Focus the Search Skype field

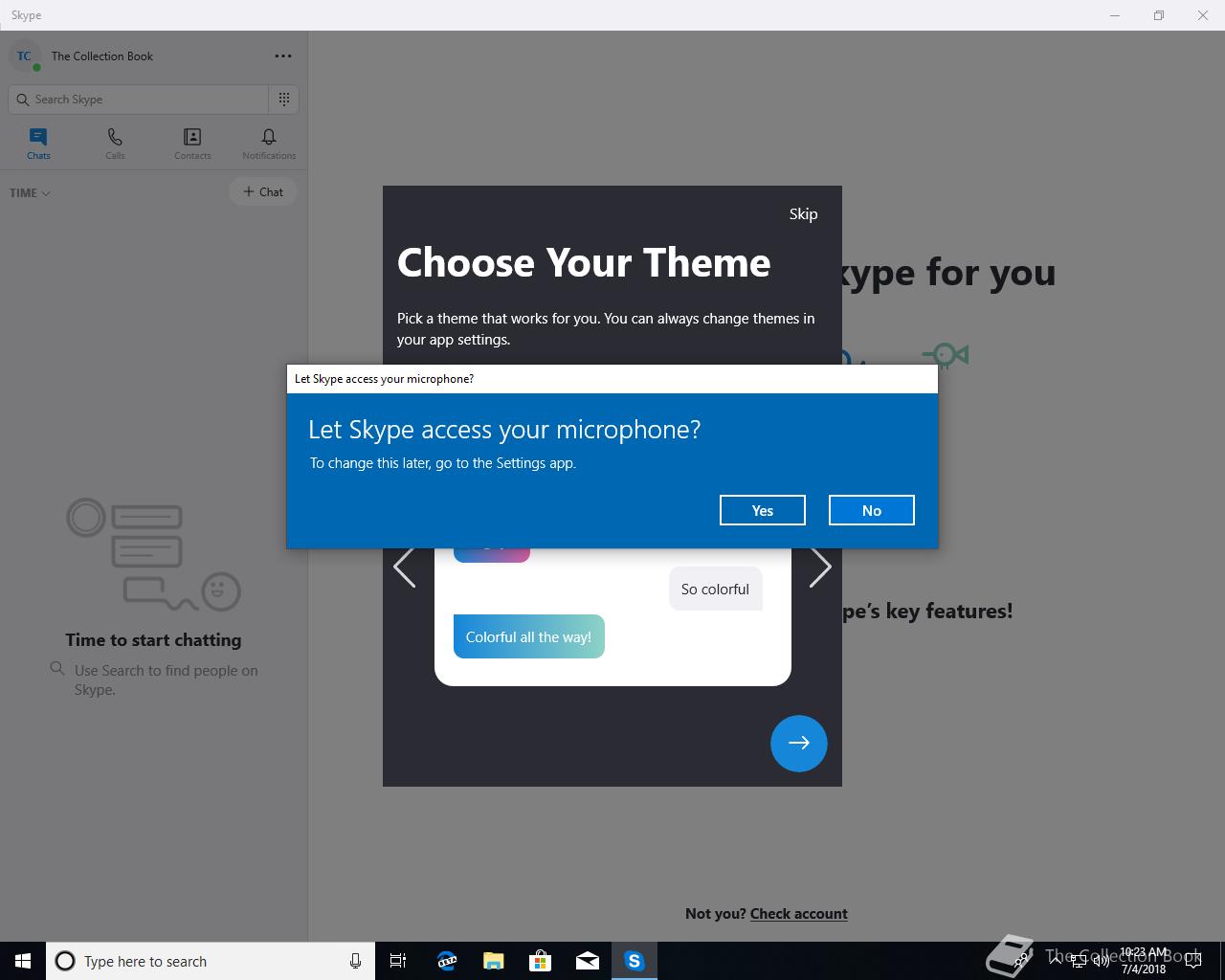[139, 99]
